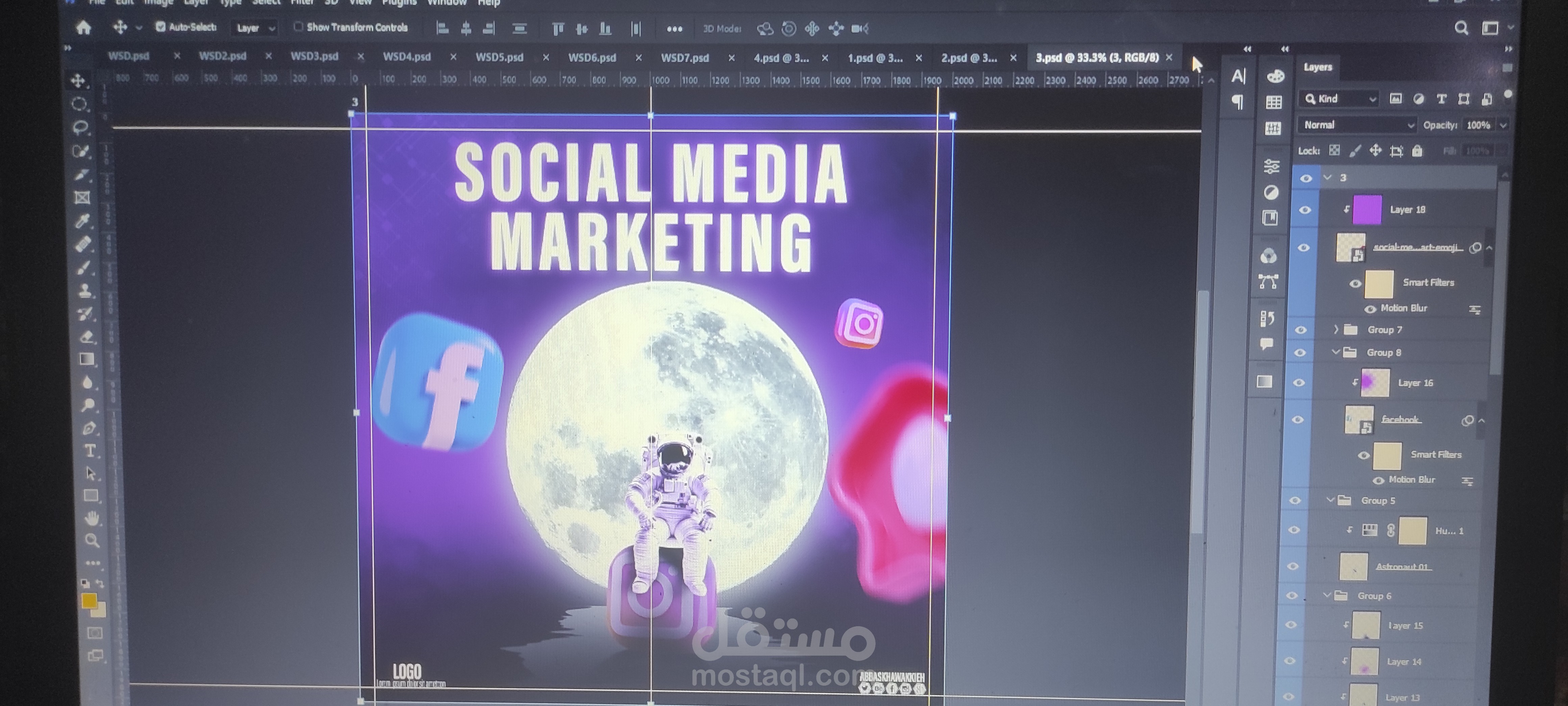This screenshot has height=706, width=1568.
Task: Choose the Quick Selection tool
Action: pos(81,151)
